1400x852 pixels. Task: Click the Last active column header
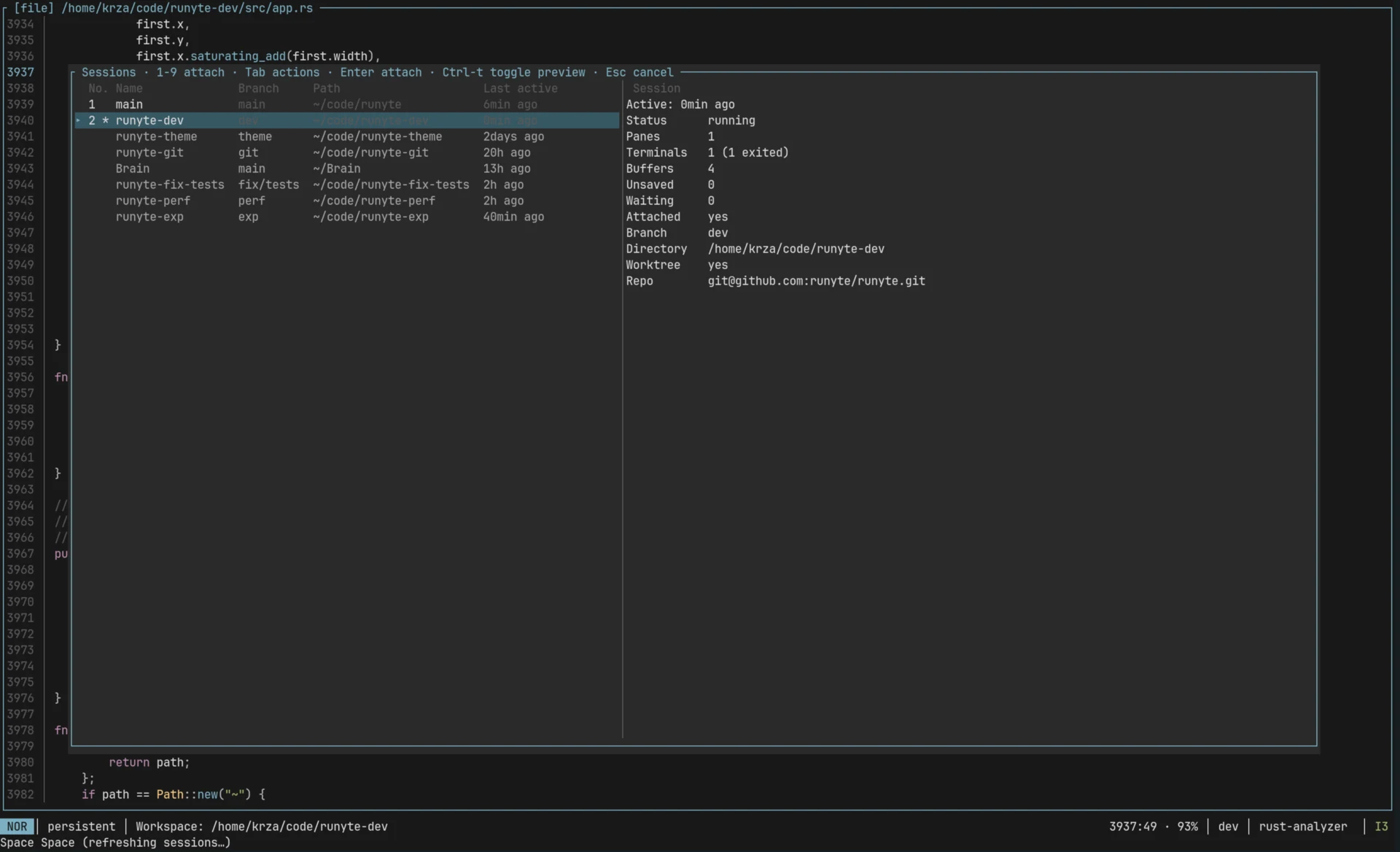click(x=520, y=88)
